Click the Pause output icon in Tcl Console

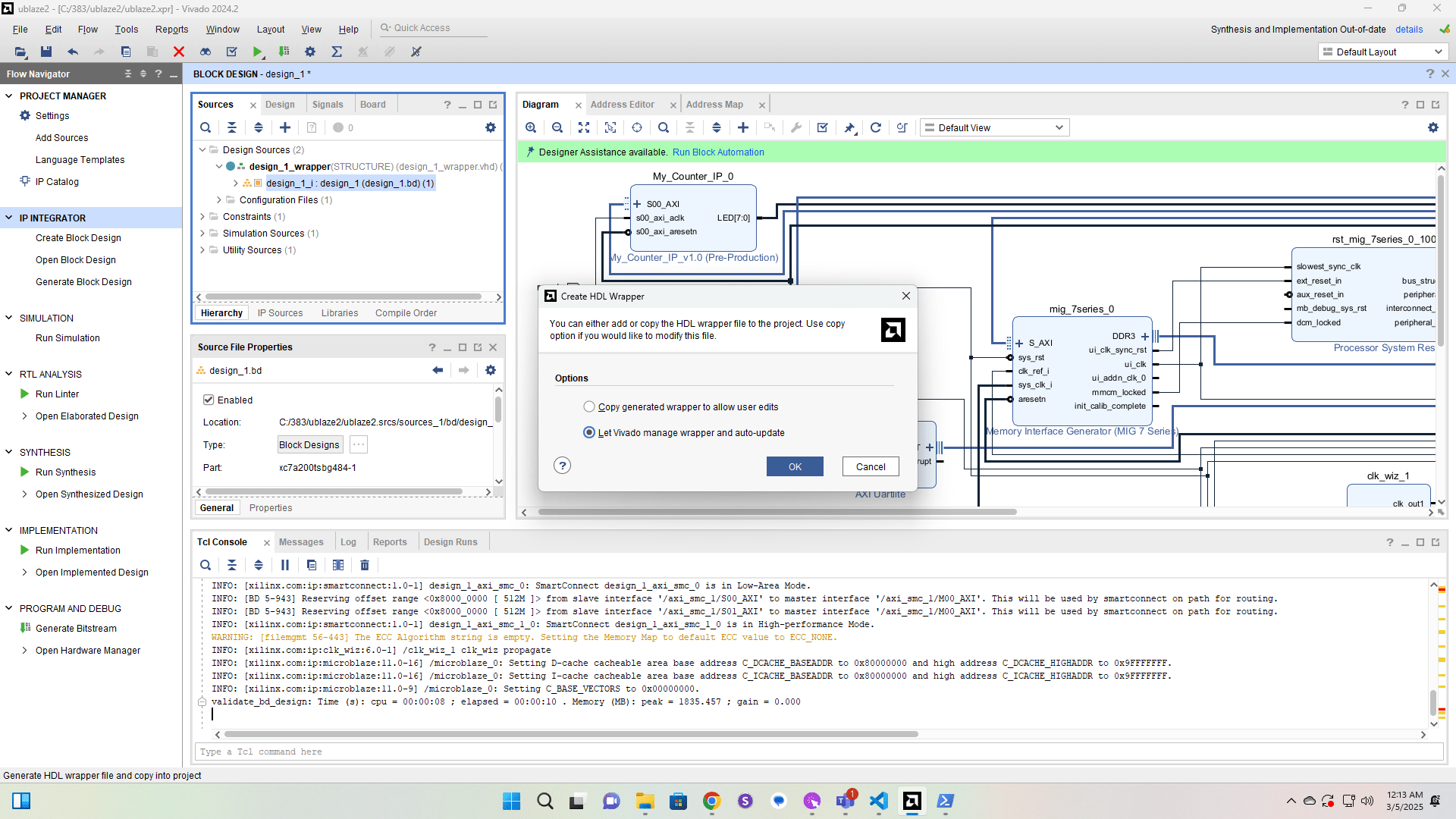tap(285, 565)
